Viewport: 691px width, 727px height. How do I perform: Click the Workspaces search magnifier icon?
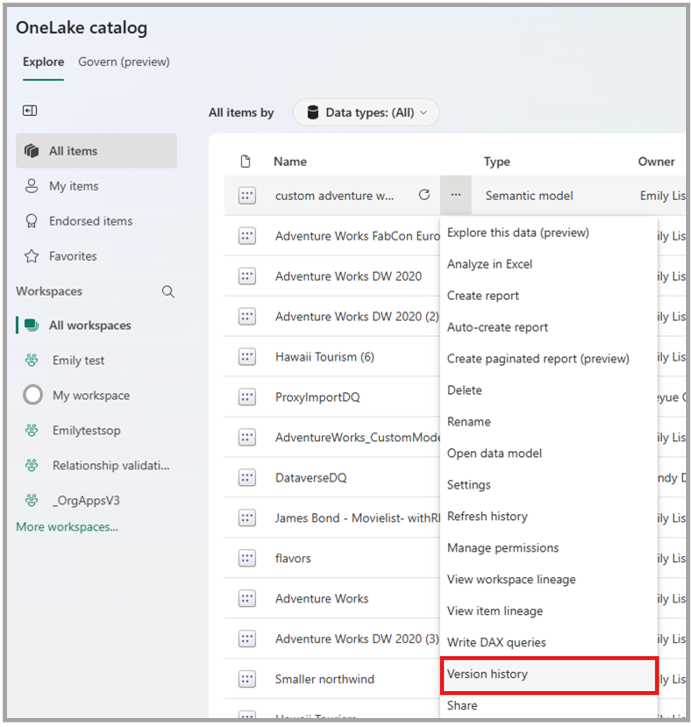pos(168,292)
